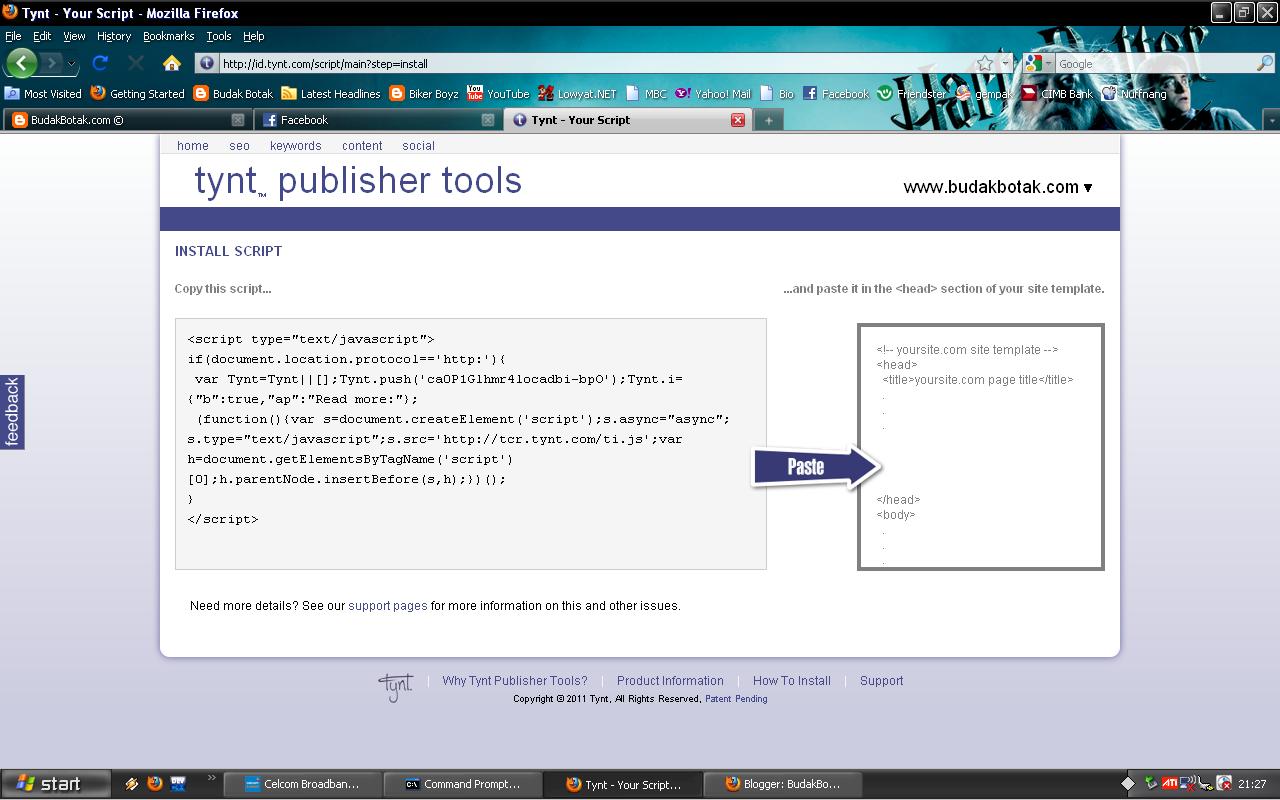Click the Forward navigation arrow

51,63
